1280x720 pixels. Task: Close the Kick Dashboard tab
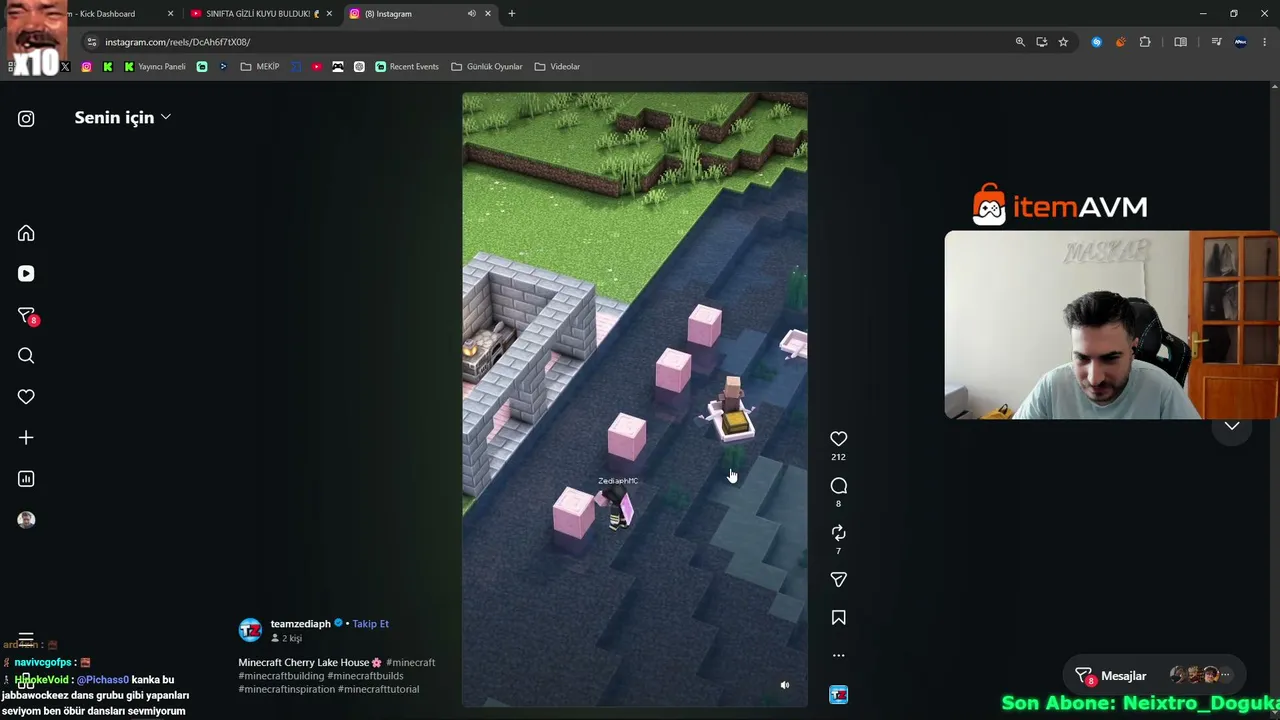(x=170, y=14)
